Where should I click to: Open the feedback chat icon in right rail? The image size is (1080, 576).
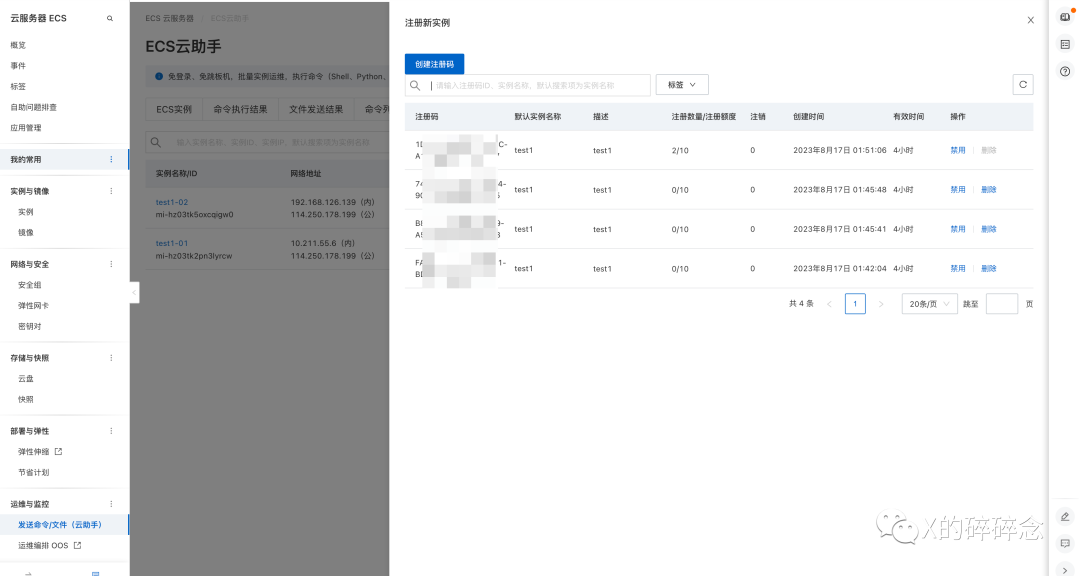tap(1065, 543)
